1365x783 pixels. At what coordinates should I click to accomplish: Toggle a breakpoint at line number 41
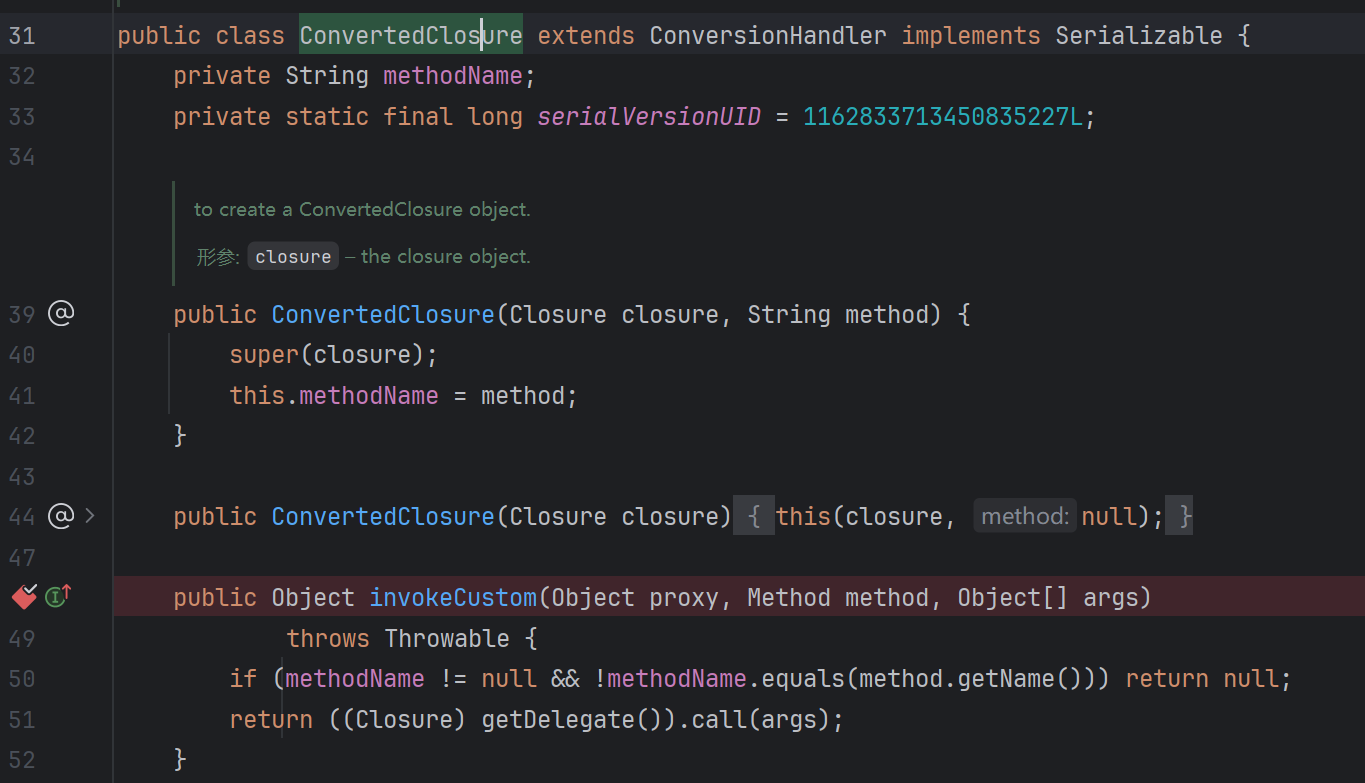tap(22, 396)
